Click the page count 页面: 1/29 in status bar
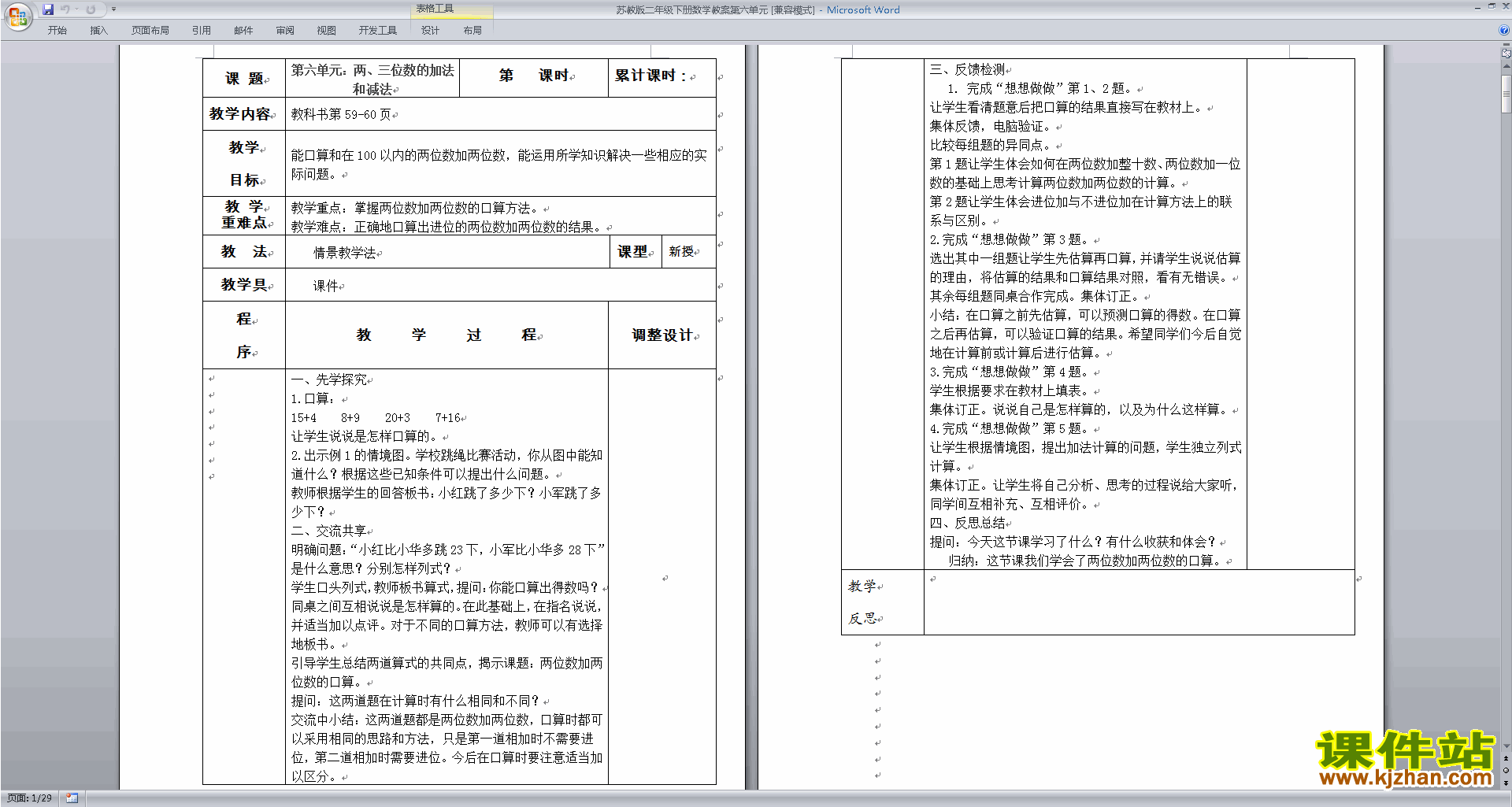Image resolution: width=1512 pixels, height=807 pixels. [x=30, y=798]
